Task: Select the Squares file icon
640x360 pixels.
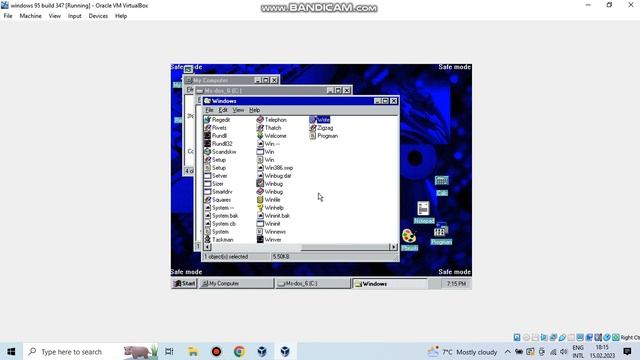Action: (x=207, y=200)
